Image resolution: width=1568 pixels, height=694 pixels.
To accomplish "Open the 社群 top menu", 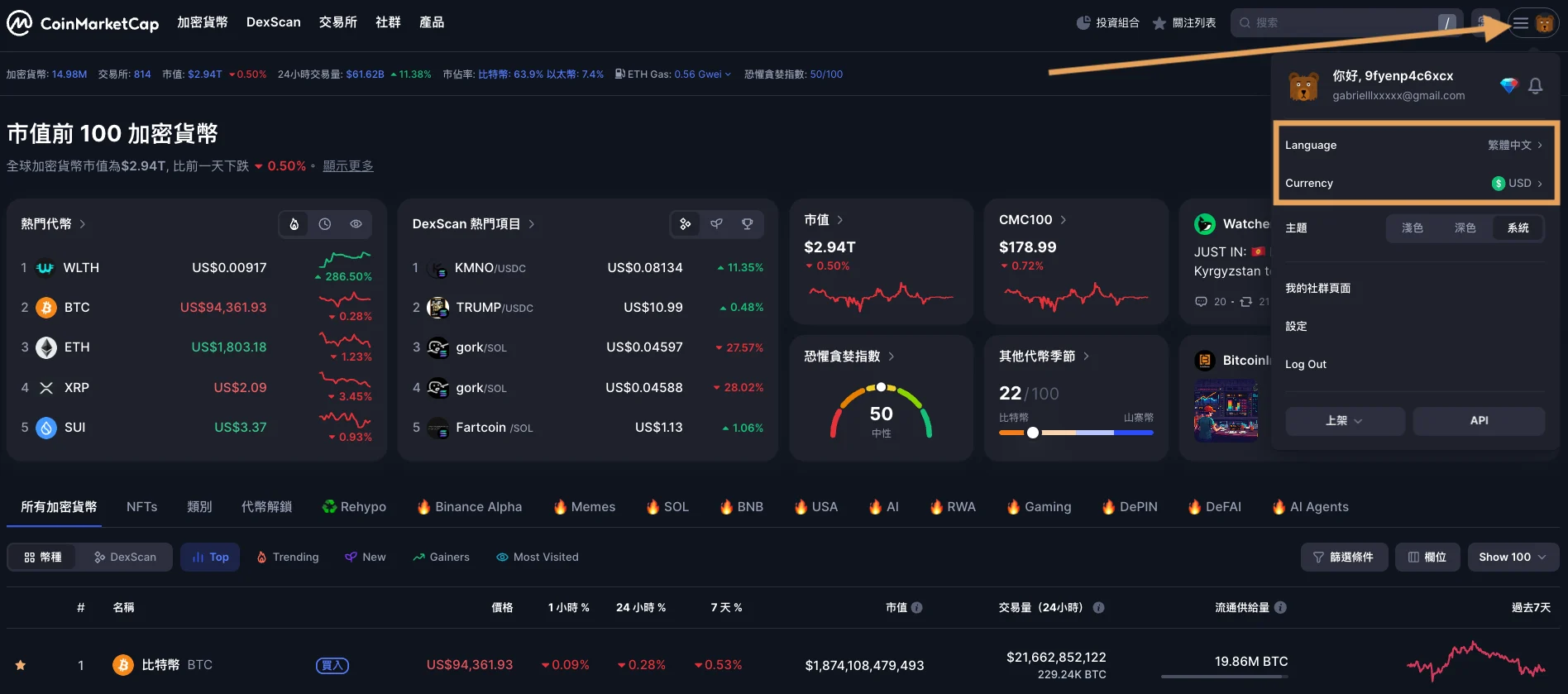I will [388, 22].
